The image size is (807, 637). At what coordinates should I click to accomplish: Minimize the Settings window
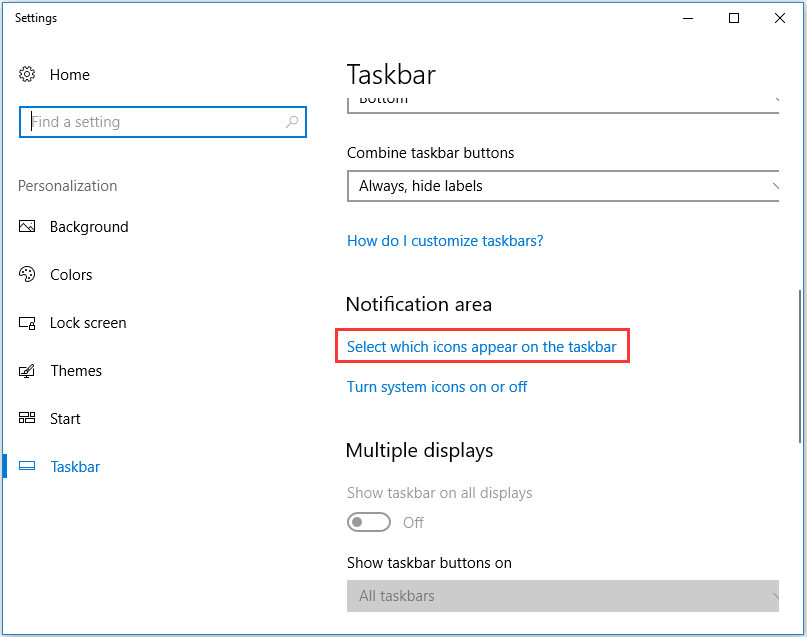tap(688, 19)
